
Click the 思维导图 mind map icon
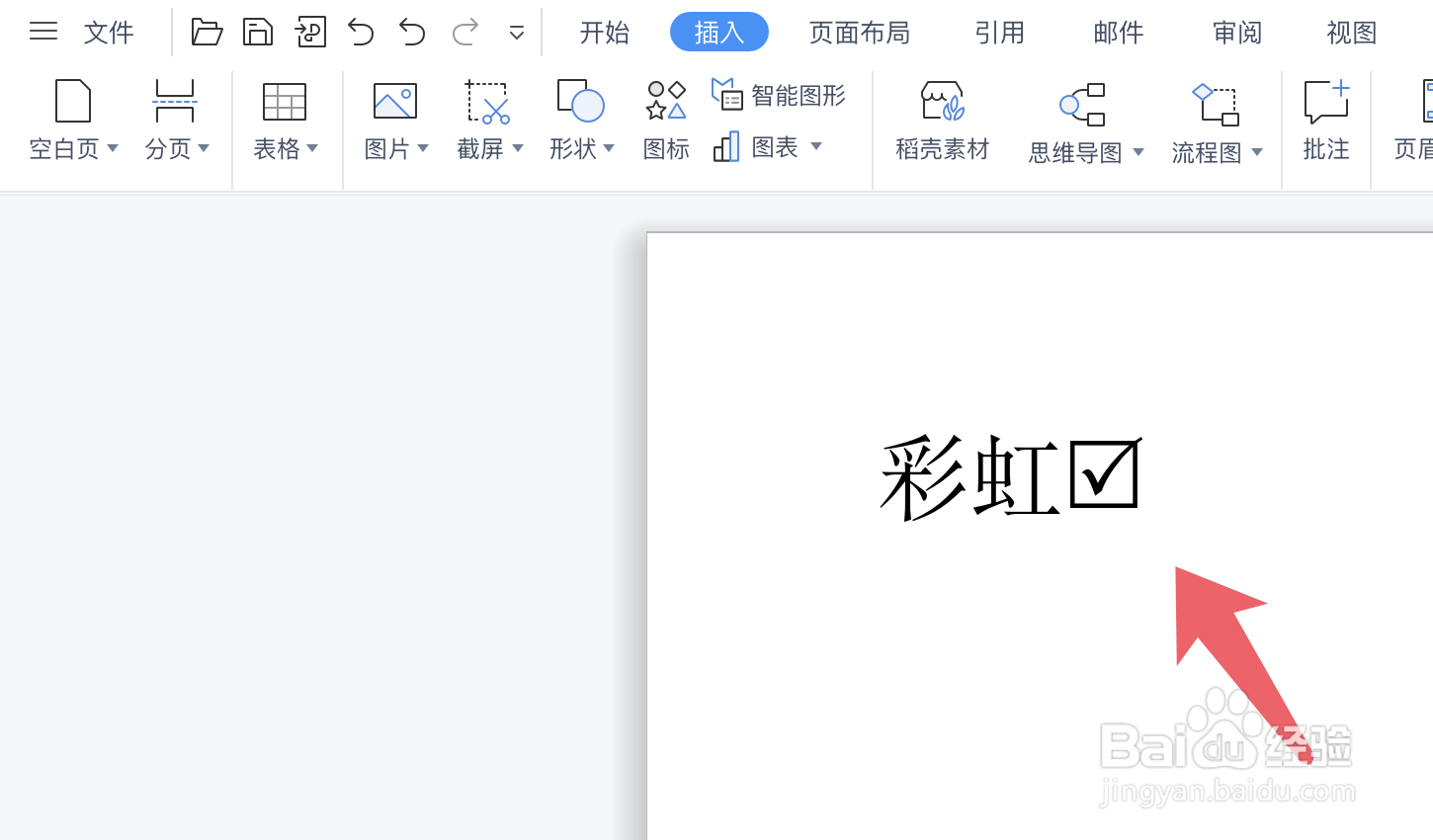pyautogui.click(x=1083, y=104)
